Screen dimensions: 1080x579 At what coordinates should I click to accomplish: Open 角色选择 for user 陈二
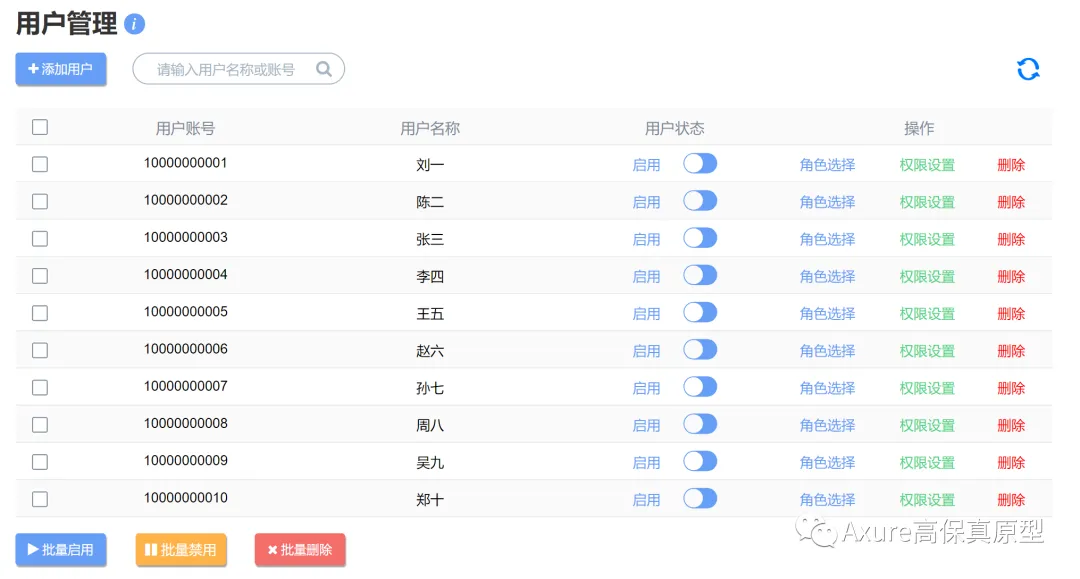(827, 201)
